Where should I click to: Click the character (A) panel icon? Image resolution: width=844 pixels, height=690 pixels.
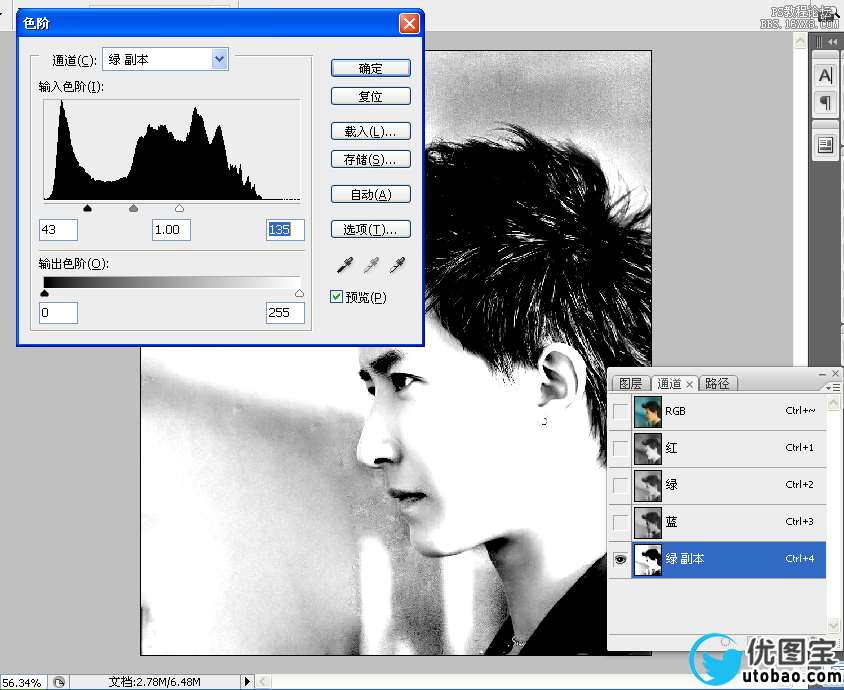[x=825, y=76]
